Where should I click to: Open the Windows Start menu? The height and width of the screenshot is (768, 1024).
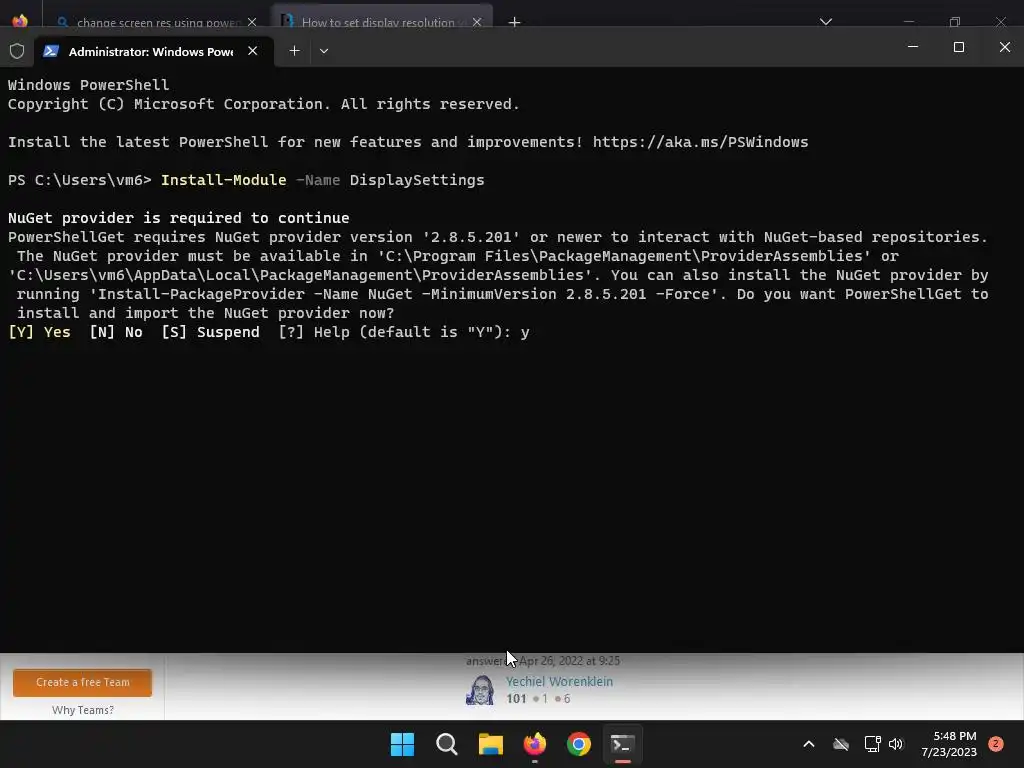402,744
